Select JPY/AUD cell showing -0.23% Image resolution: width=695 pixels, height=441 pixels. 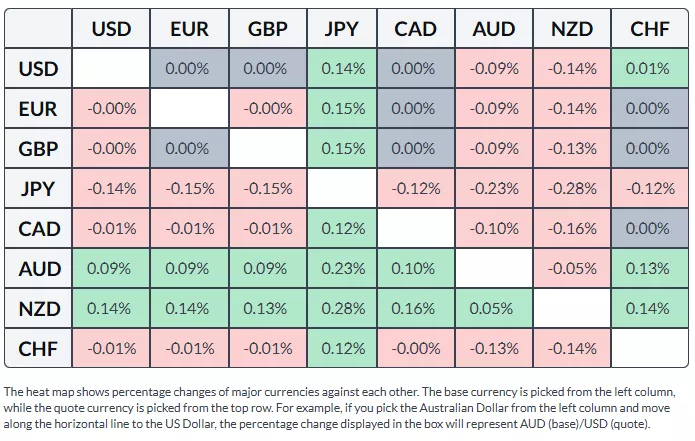pyautogui.click(x=494, y=189)
